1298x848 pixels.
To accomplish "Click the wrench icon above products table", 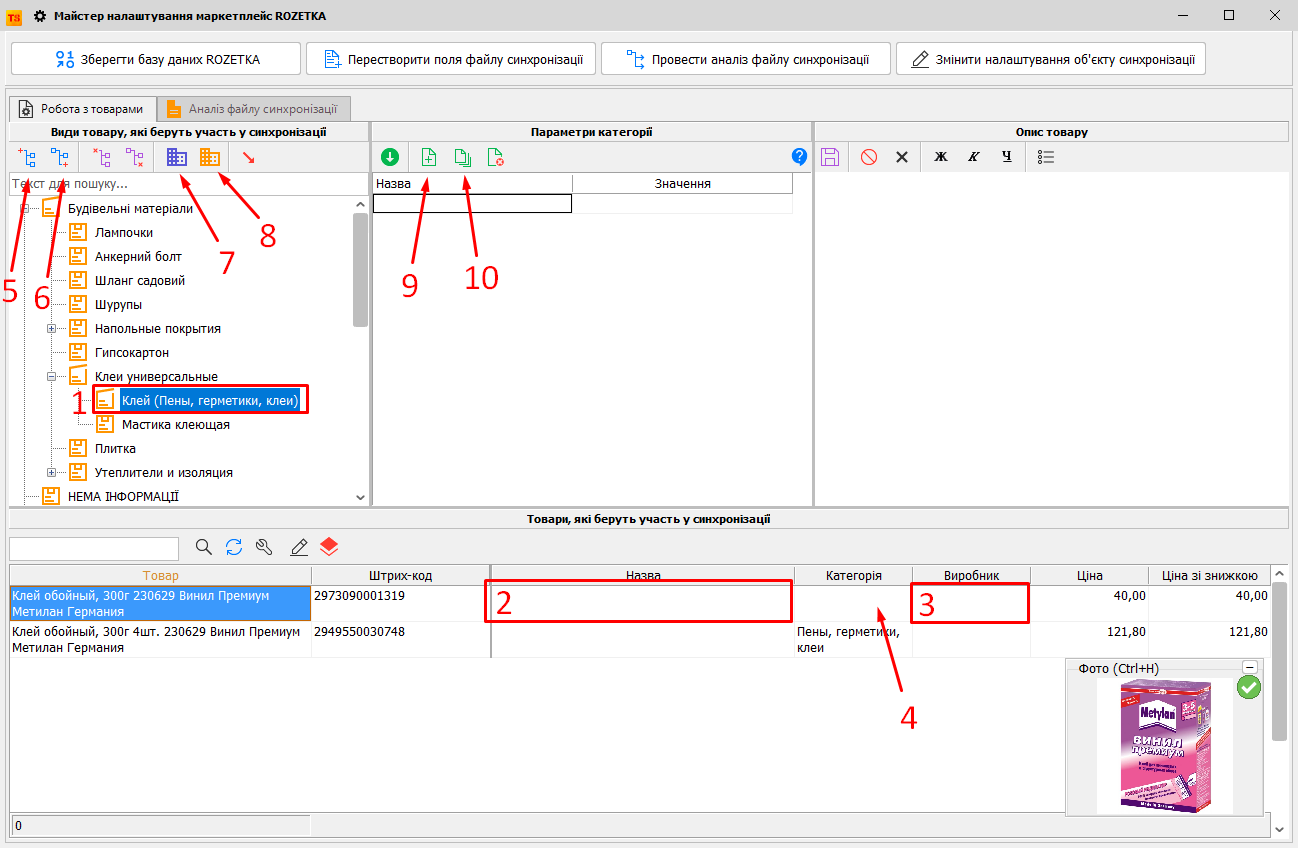I will click(x=264, y=547).
